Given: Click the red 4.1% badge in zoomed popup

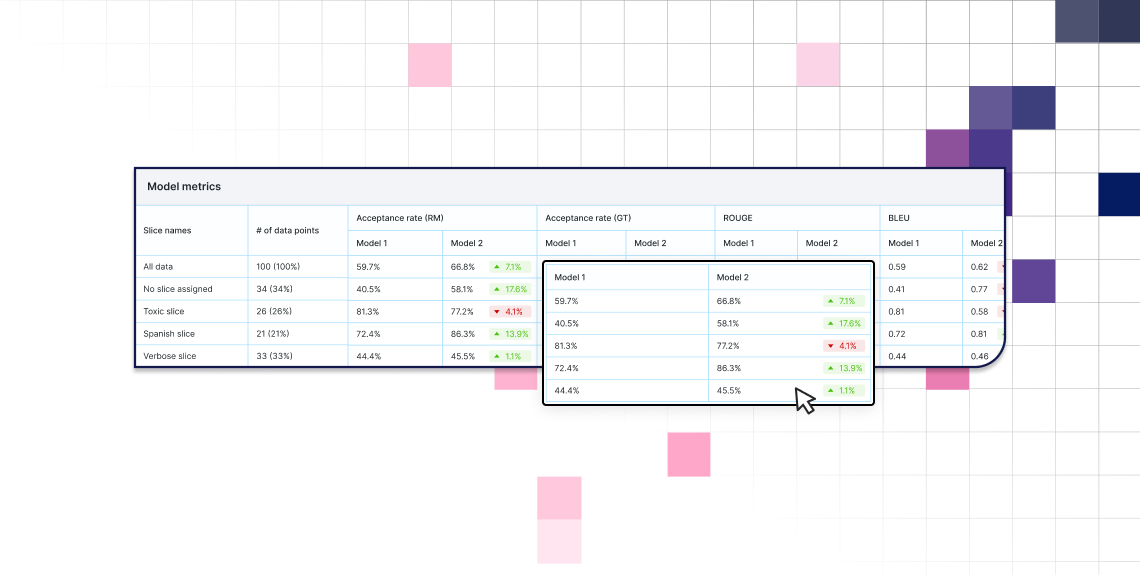Looking at the screenshot, I should [844, 346].
